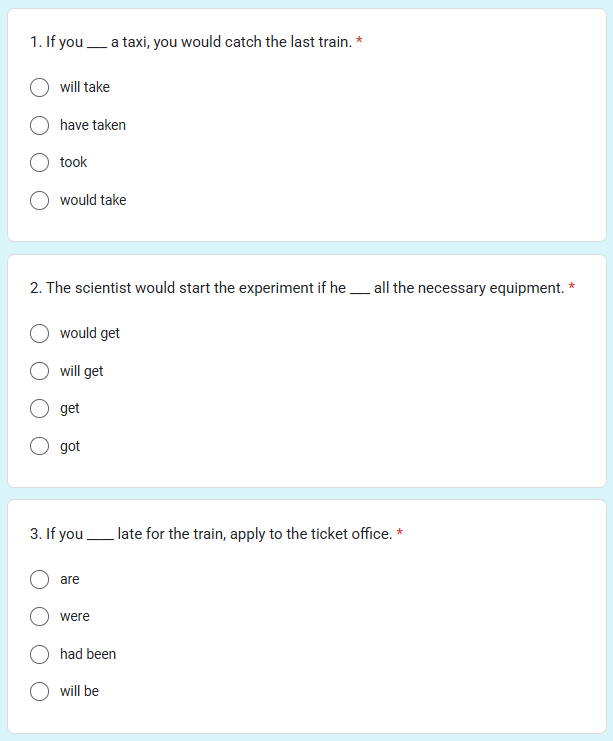This screenshot has height=741, width=613.
Task: Pick "get" in question 2
Action: [x=39, y=409]
